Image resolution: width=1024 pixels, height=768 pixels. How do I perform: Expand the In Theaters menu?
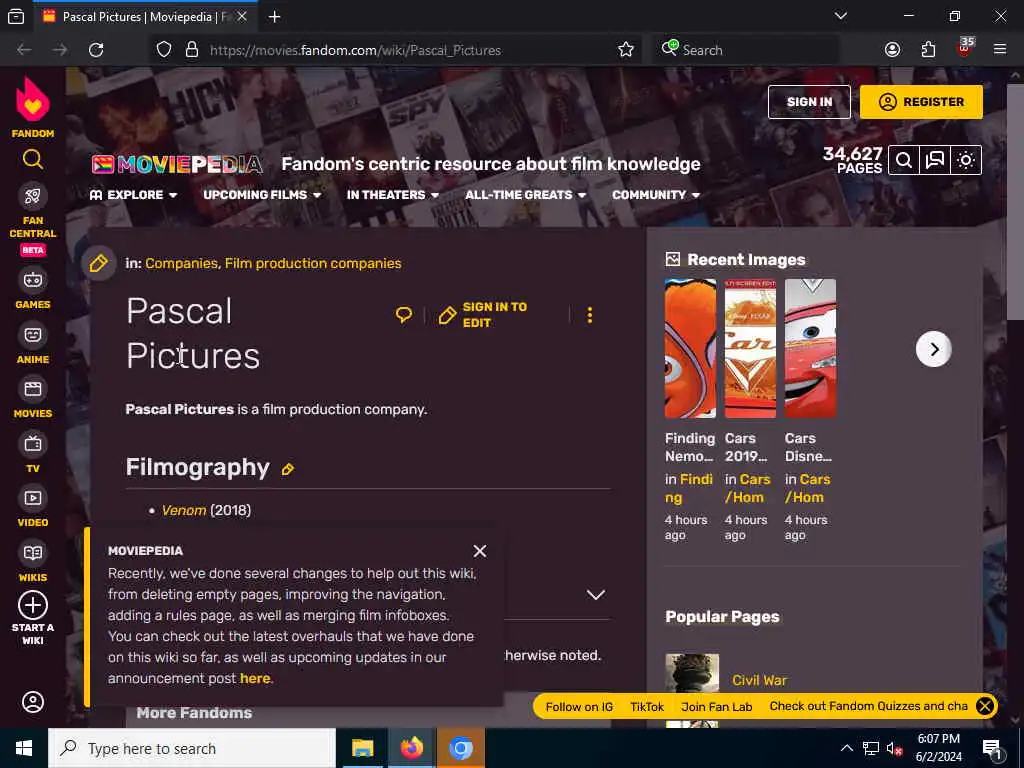click(x=392, y=195)
